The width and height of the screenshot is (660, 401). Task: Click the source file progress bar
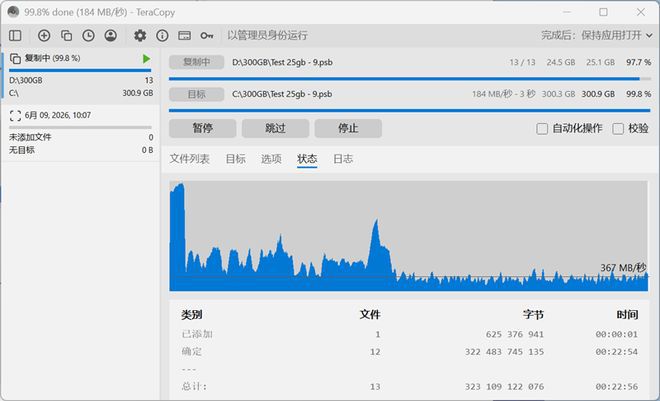tap(410, 79)
